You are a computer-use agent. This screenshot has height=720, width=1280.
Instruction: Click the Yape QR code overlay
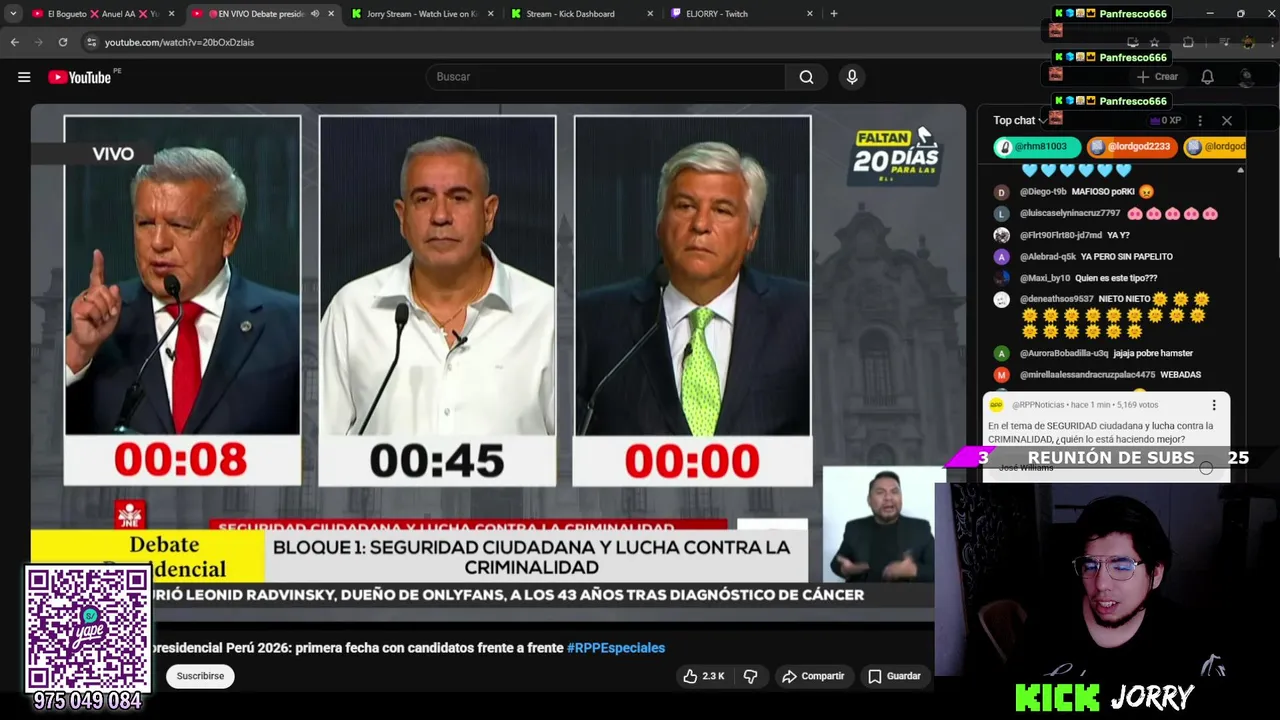tap(88, 628)
